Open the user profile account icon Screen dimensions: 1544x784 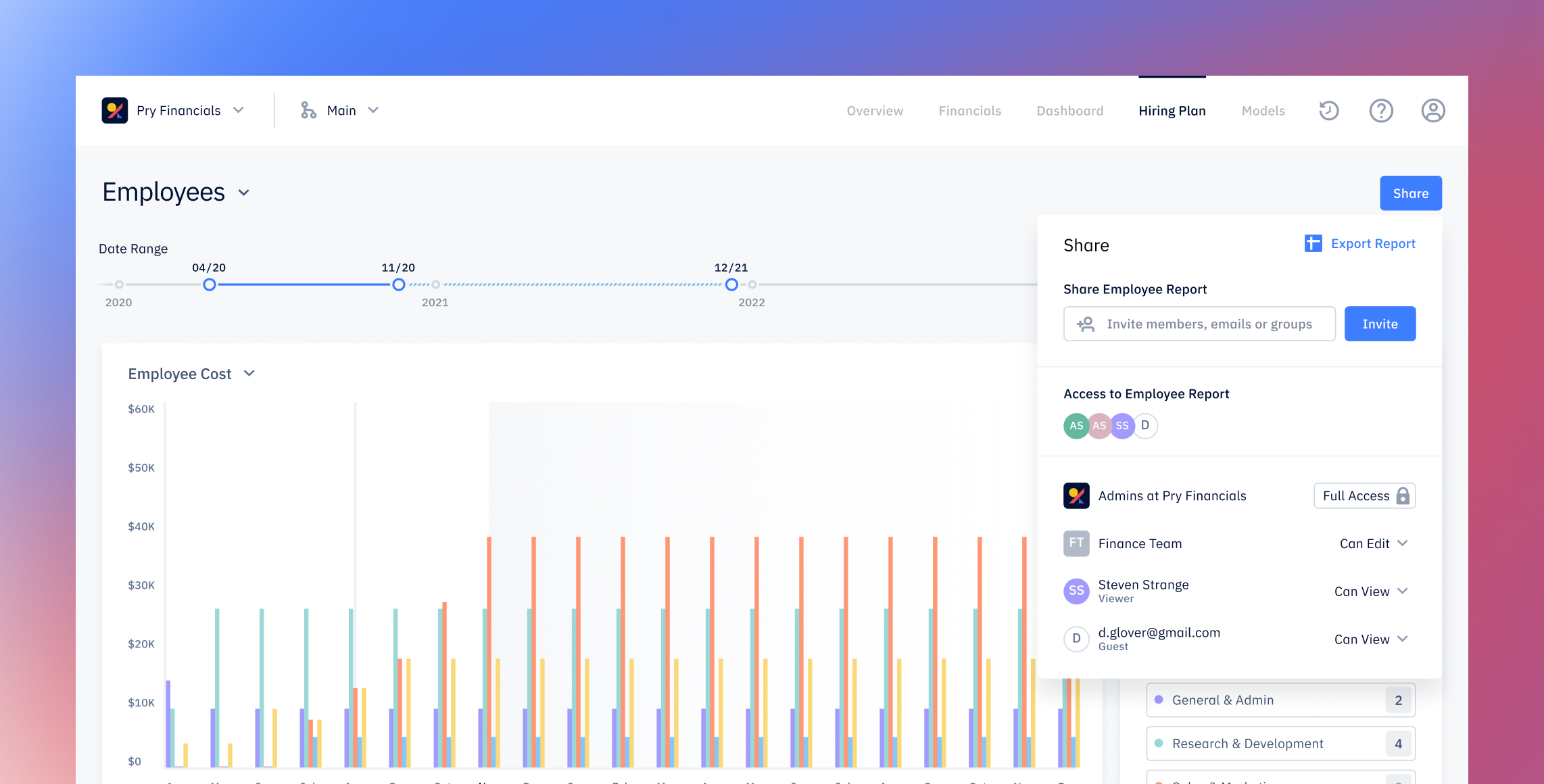tap(1432, 110)
